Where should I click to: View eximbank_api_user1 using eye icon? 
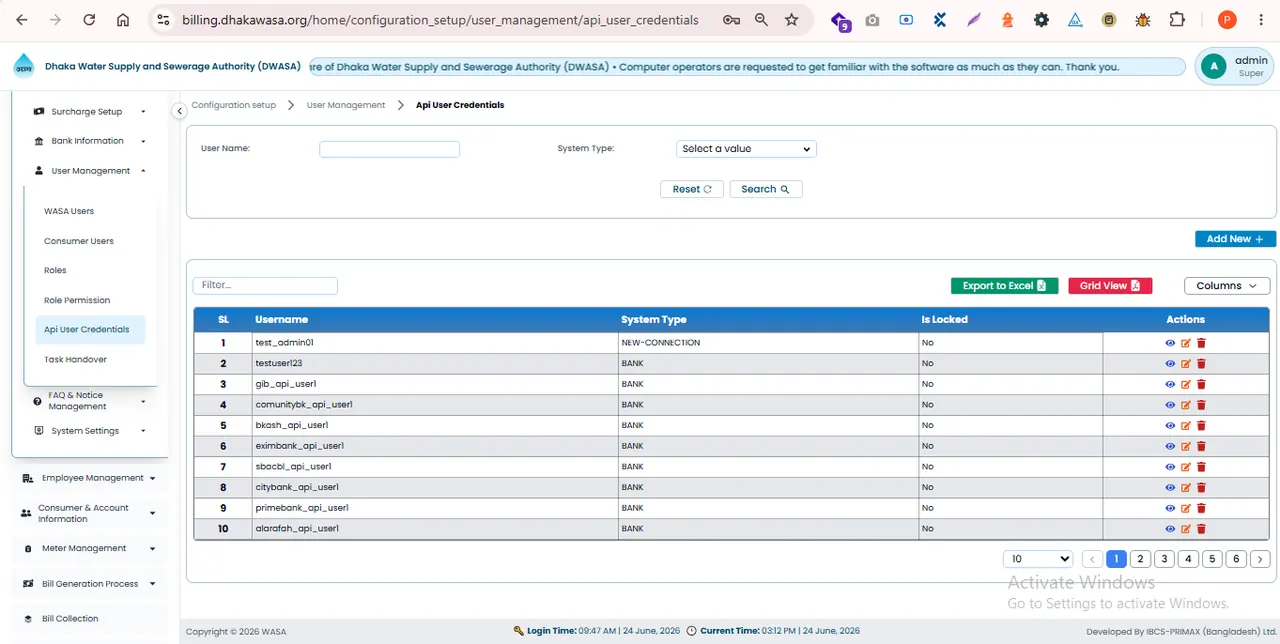(x=1170, y=446)
